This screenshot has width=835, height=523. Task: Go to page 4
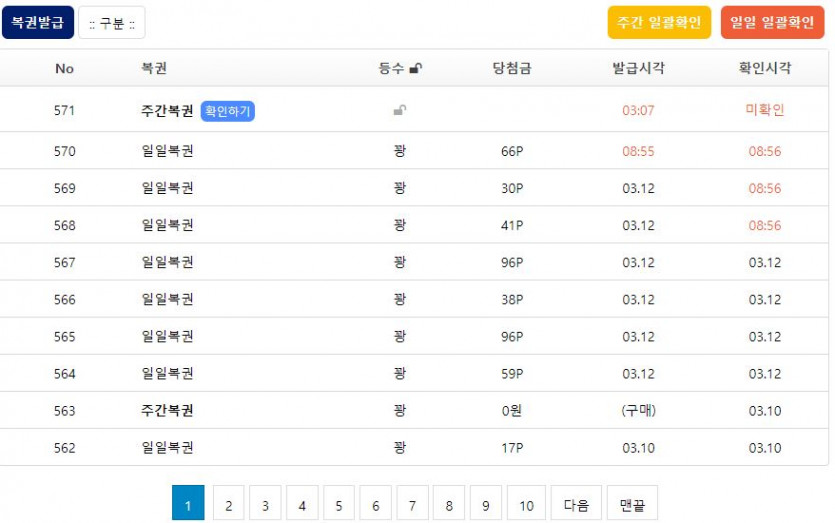click(302, 503)
